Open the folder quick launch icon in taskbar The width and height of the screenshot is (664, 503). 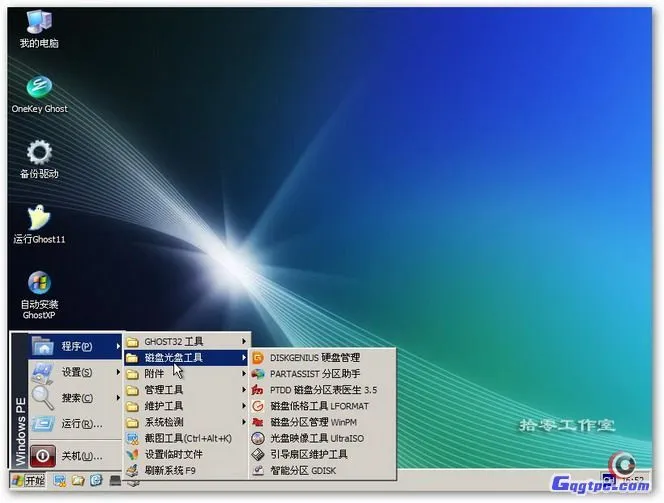coord(78,481)
